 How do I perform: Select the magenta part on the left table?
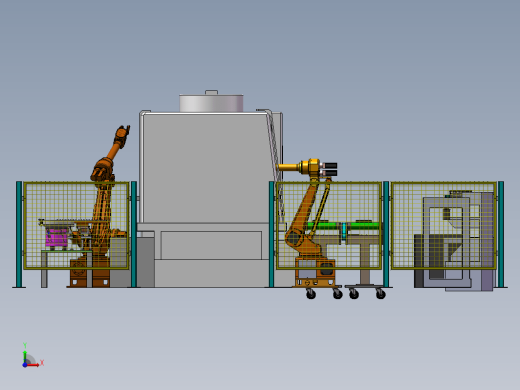tap(56, 238)
